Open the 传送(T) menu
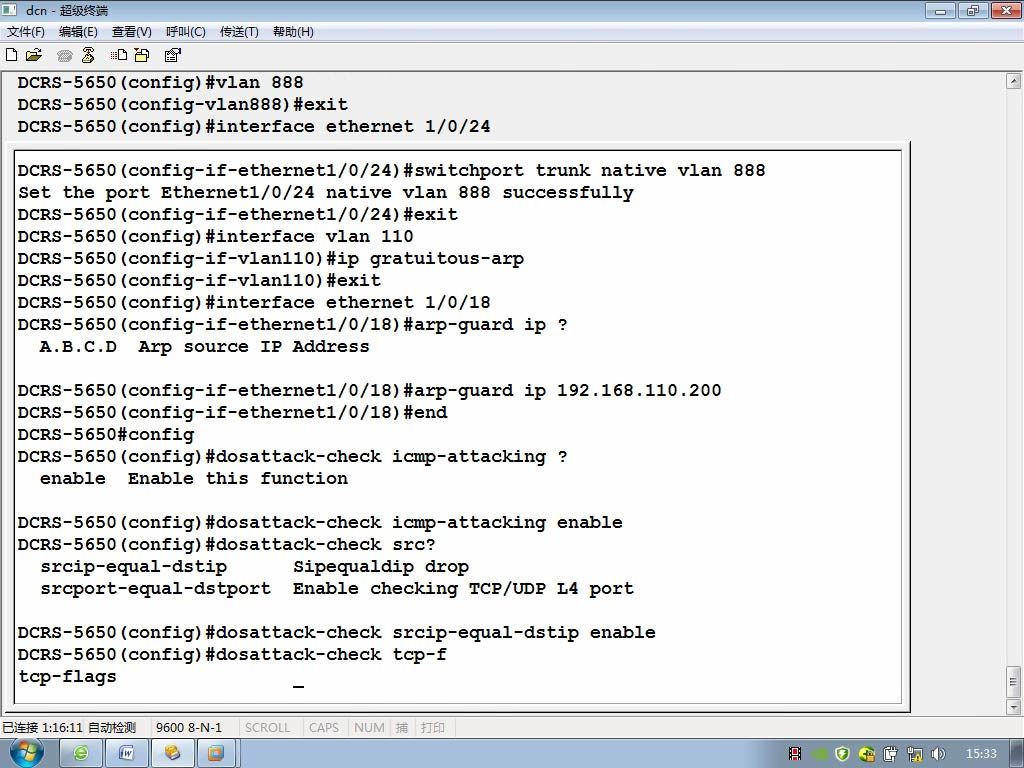1024x768 pixels. point(239,31)
